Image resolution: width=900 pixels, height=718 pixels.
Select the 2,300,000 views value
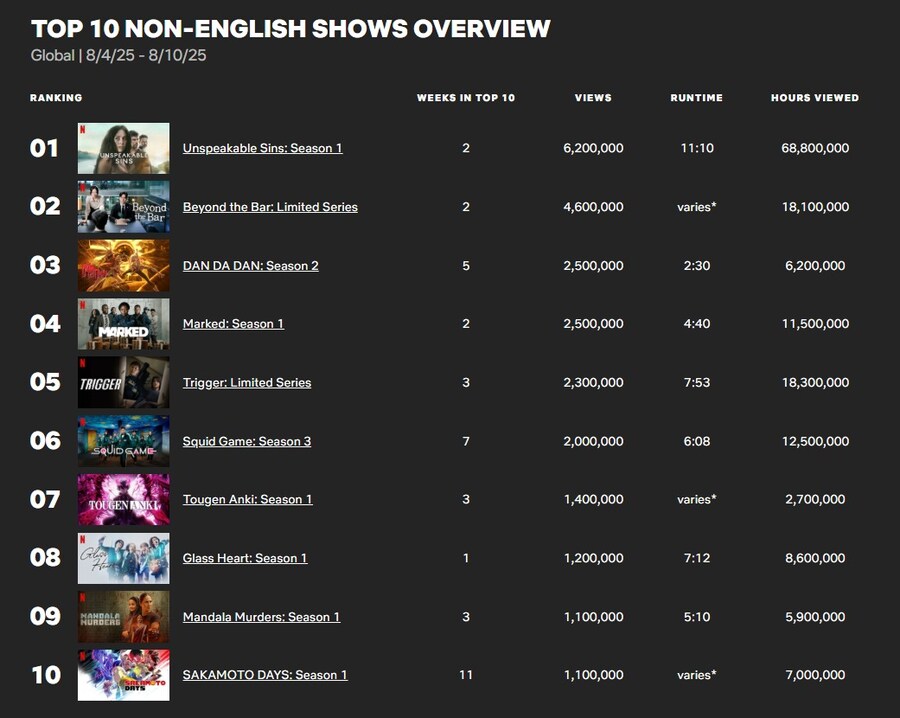pyautogui.click(x=593, y=382)
